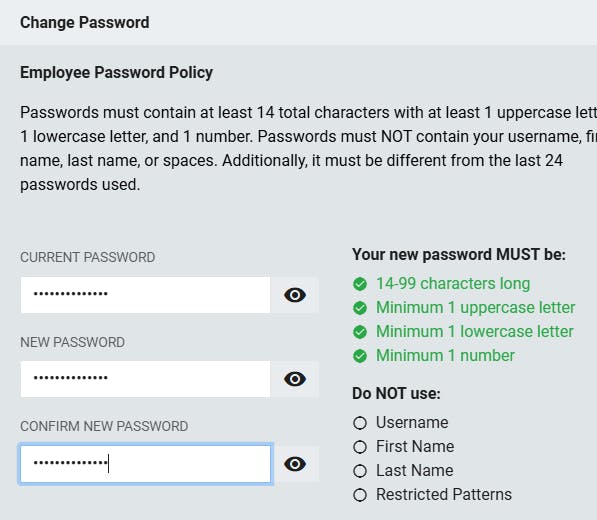597x520 pixels.
Task: Click the First Name restriction circle indicator
Action: [360, 447]
